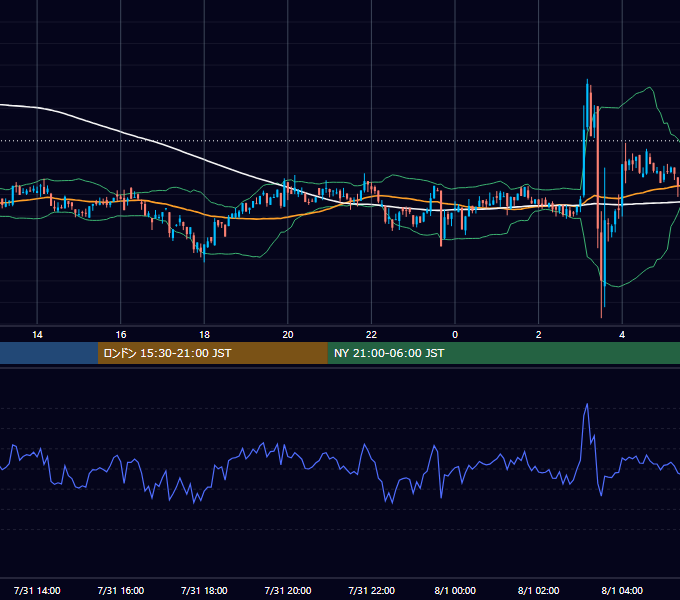
Task: Click the tallest candle spike after 3 o'clock
Action: click(x=587, y=104)
